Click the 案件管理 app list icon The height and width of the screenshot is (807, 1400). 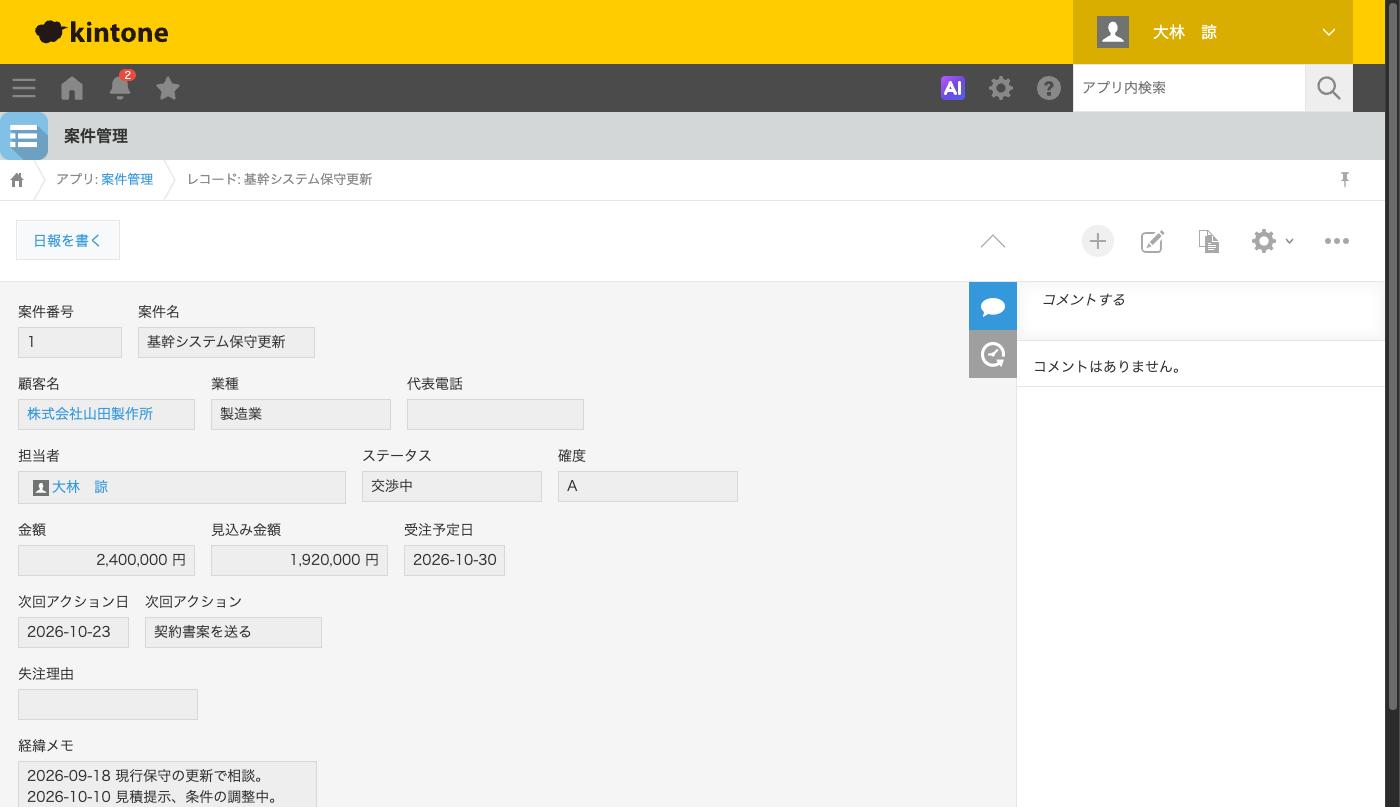pos(24,136)
